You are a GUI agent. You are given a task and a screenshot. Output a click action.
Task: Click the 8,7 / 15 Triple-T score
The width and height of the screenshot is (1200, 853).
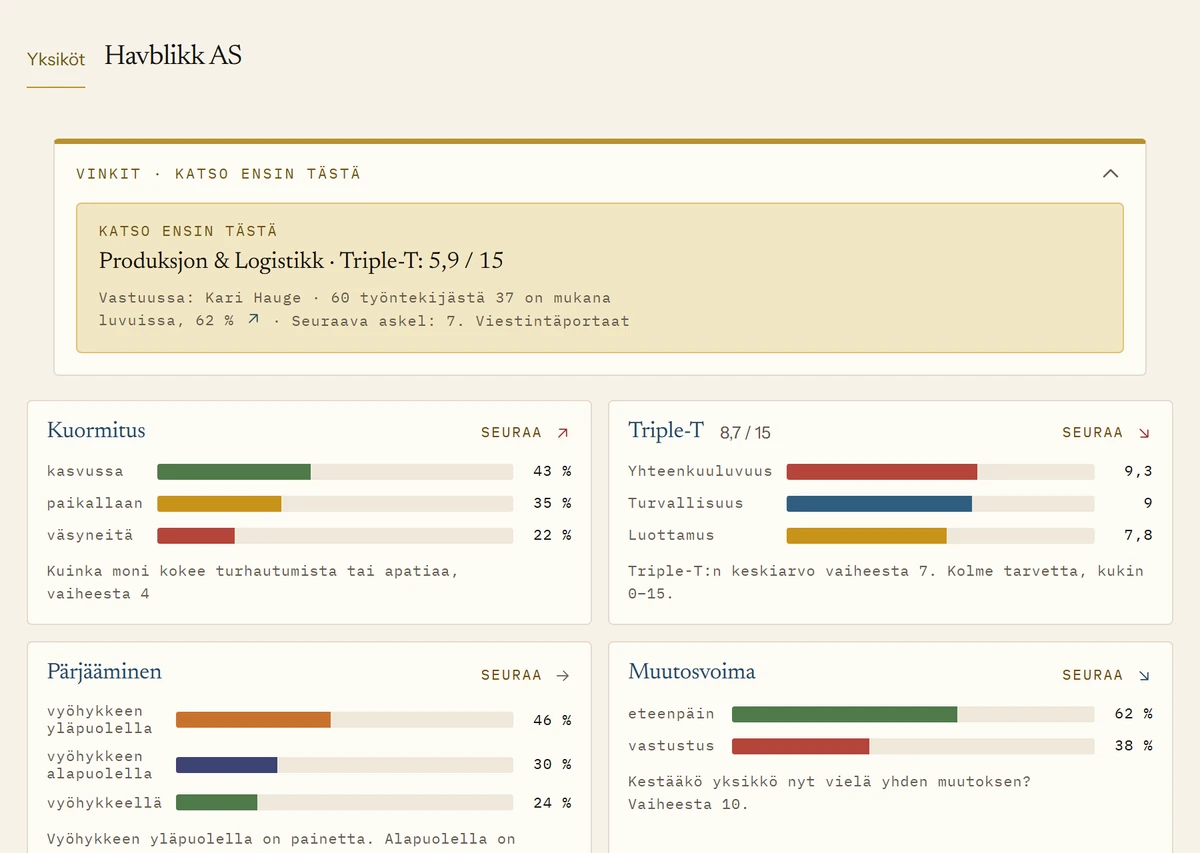(745, 433)
